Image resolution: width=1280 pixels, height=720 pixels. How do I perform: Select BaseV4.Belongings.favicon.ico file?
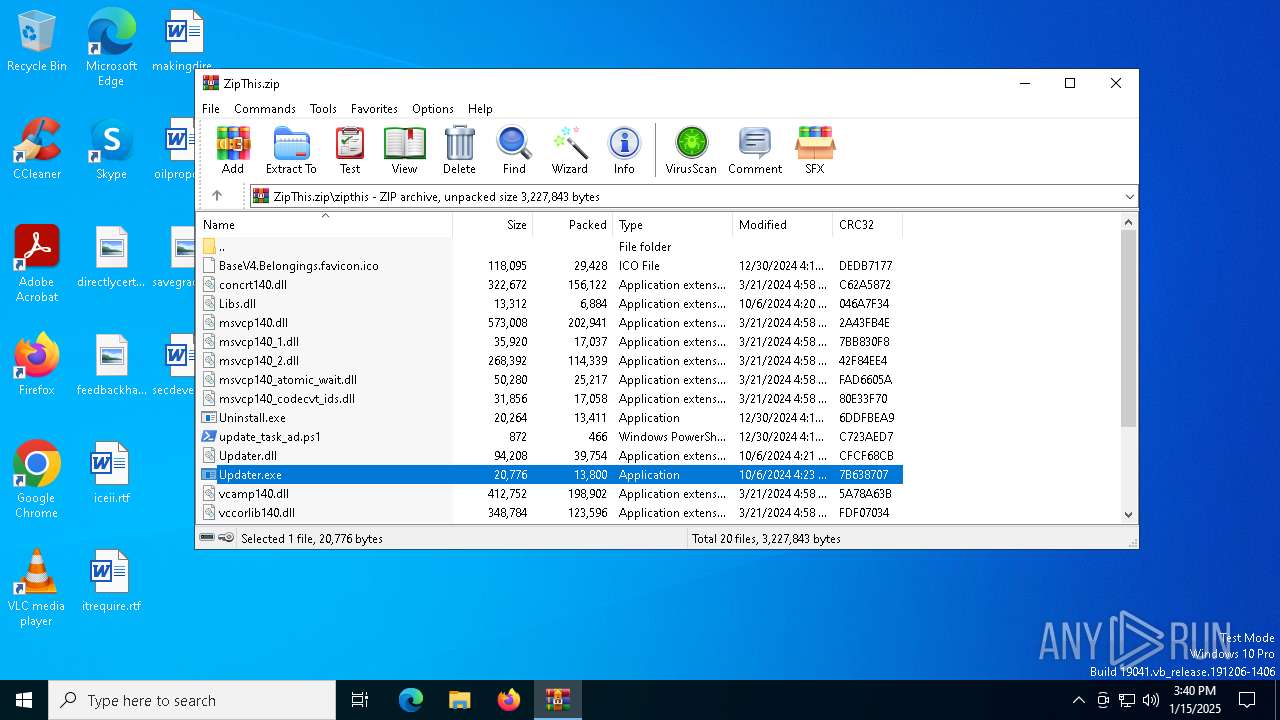[550, 266]
